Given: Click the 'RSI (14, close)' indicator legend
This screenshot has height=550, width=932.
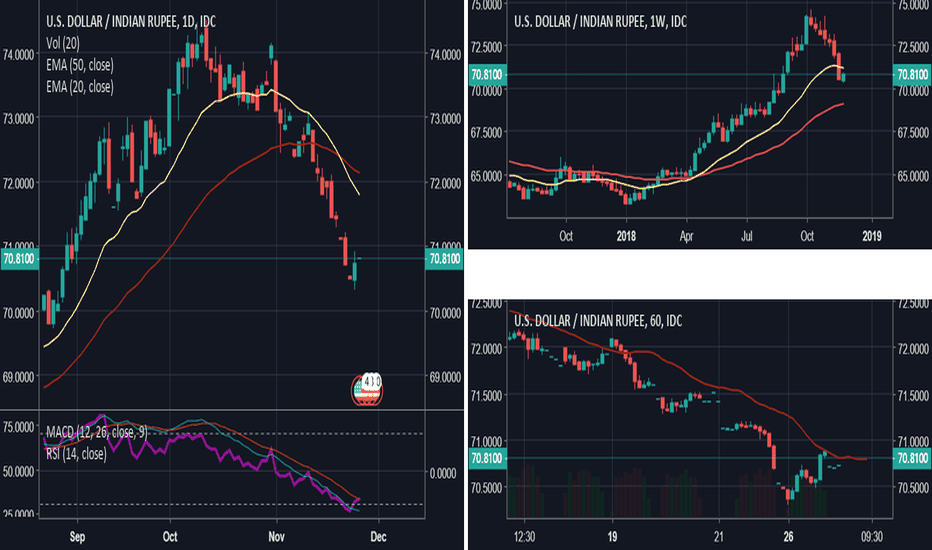Looking at the screenshot, I should 76,454.
